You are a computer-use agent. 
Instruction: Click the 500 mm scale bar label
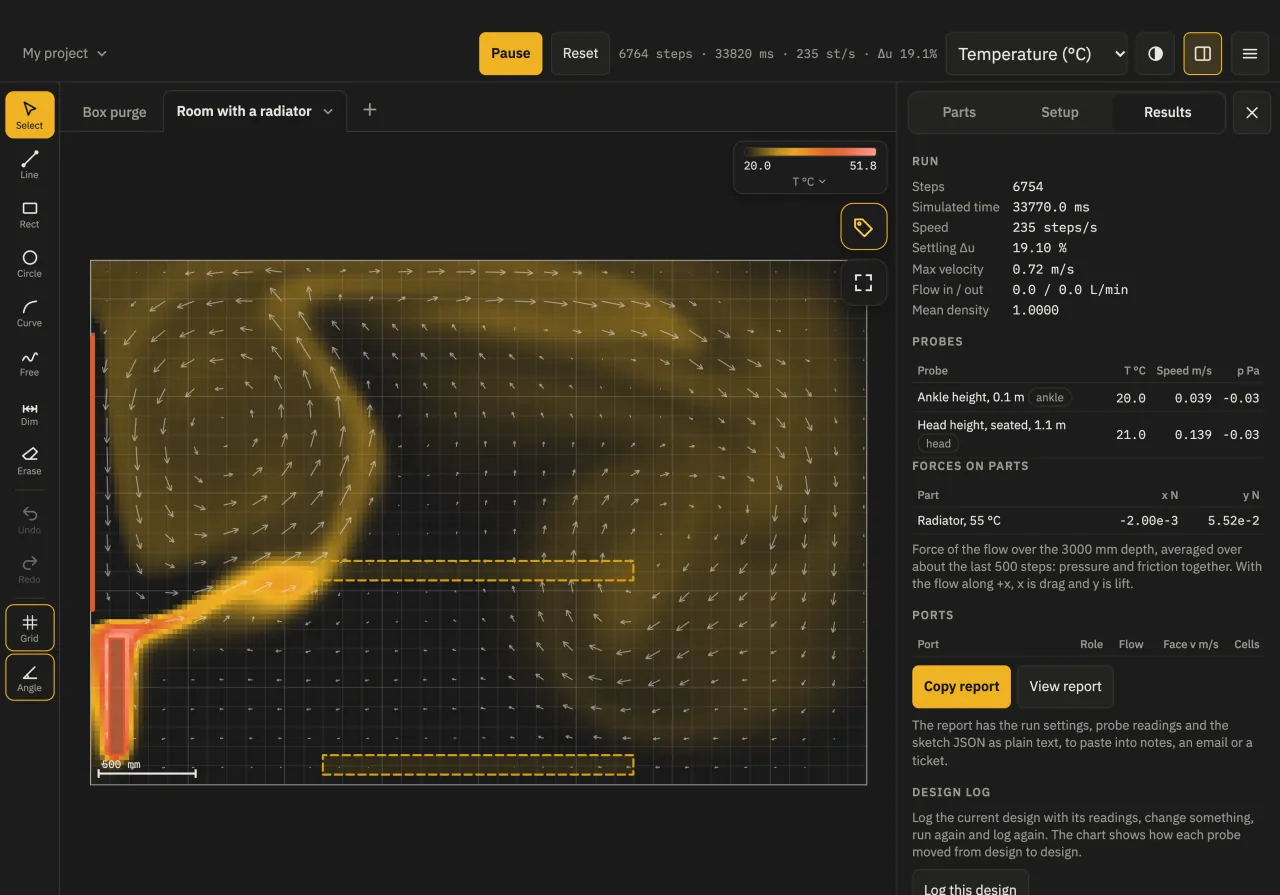(121, 764)
